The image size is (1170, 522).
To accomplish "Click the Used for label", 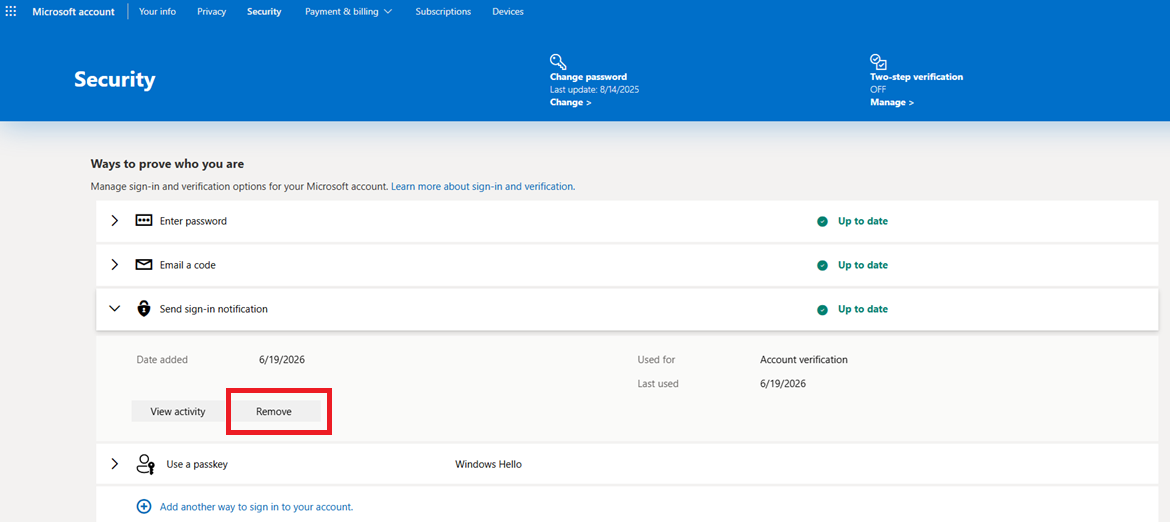I will tap(656, 359).
